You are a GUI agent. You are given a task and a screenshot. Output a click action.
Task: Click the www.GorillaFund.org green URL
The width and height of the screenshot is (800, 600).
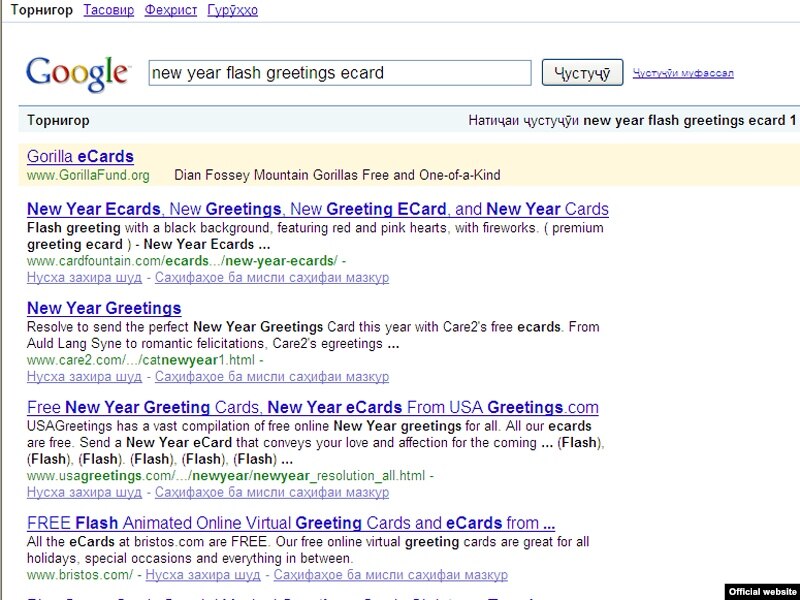click(x=88, y=175)
